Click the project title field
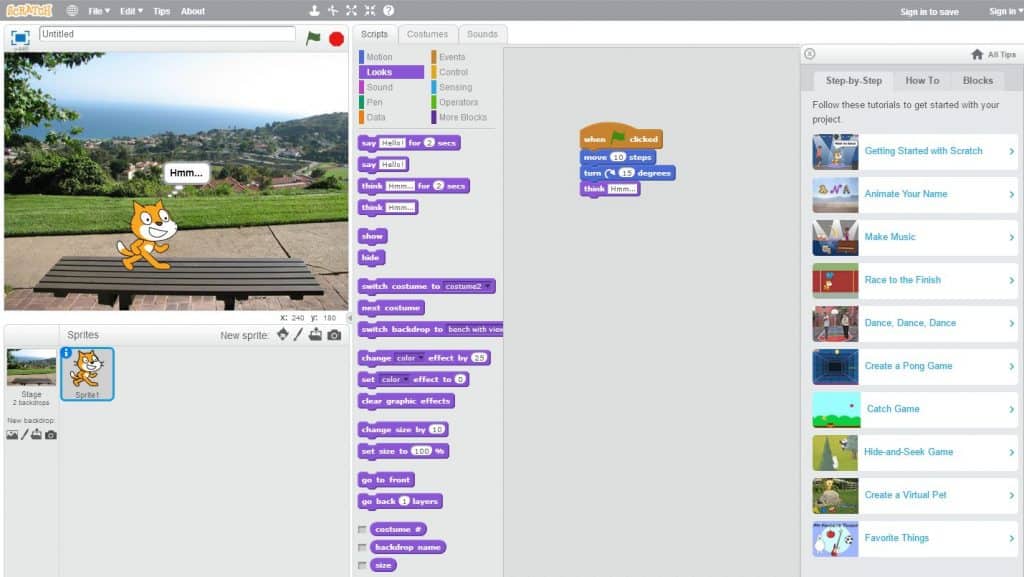The image size is (1024, 577). (167, 34)
